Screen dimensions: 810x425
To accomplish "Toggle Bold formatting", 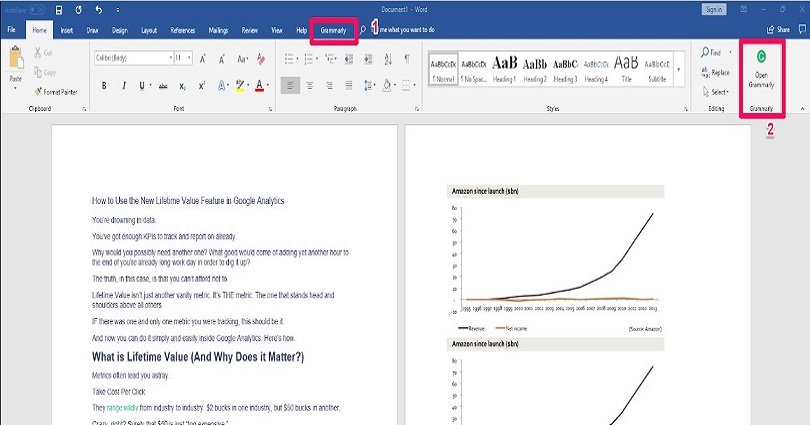I will (x=104, y=86).
